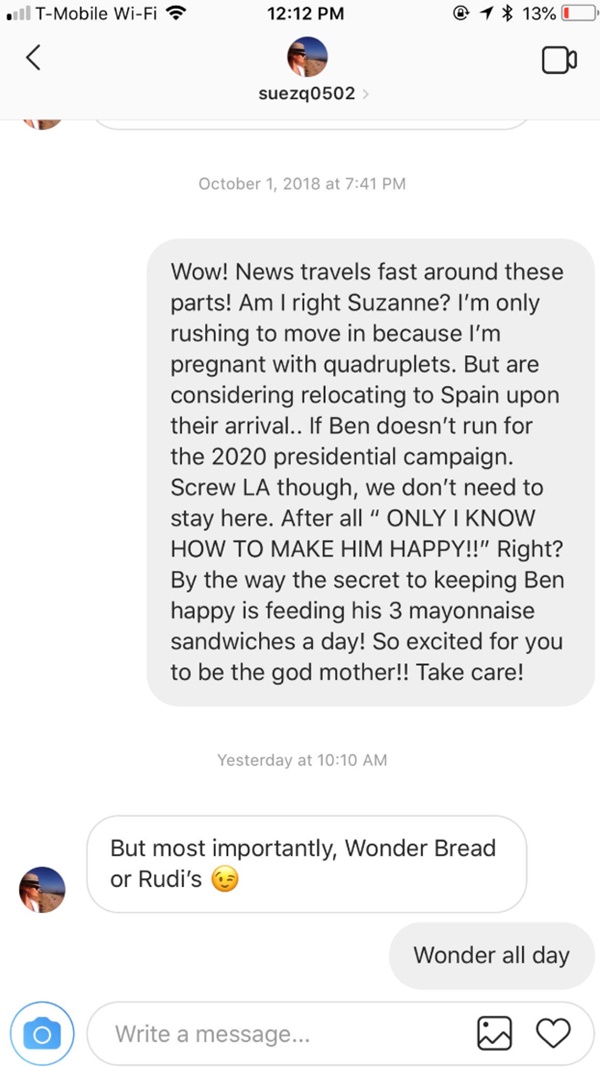Tap the Wonder all day bubble
Screen dimensions: 600x1067
click(x=492, y=955)
